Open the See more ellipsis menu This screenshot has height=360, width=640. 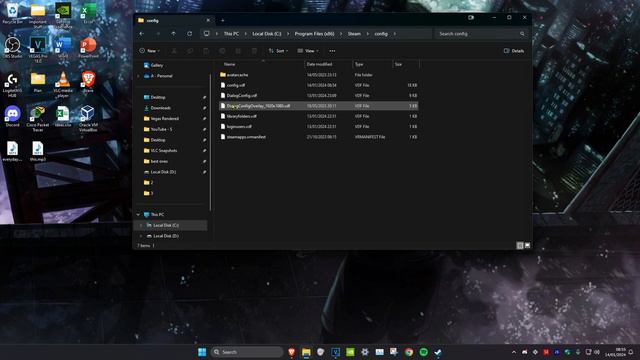click(332, 51)
